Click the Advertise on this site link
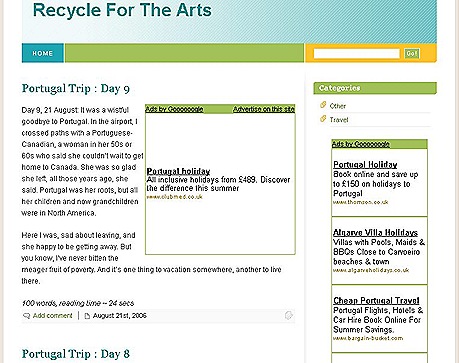This screenshot has height=363, width=459. coord(264,109)
